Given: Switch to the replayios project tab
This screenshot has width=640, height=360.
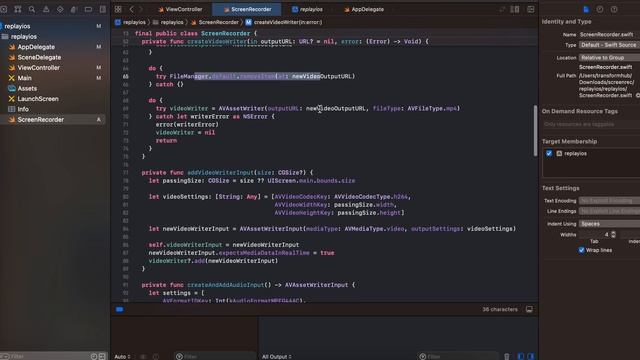Looking at the screenshot, I should coord(307,9).
